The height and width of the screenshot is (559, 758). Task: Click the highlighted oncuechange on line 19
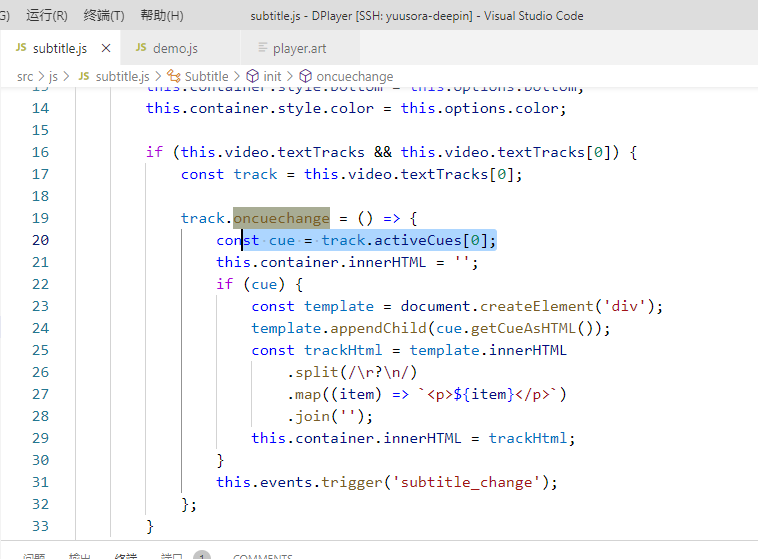pos(281,218)
